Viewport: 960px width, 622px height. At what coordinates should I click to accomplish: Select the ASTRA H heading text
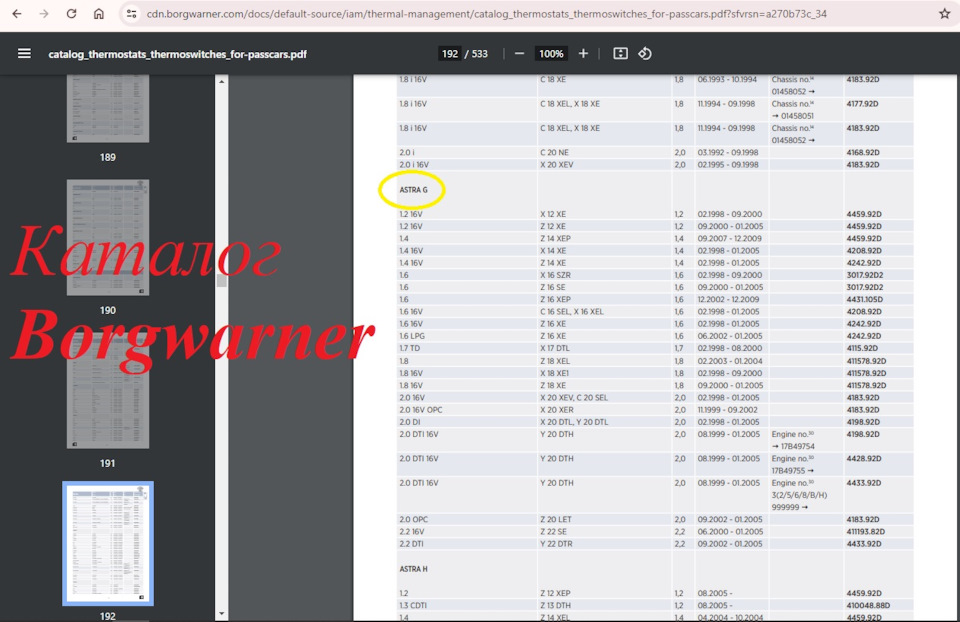point(413,569)
